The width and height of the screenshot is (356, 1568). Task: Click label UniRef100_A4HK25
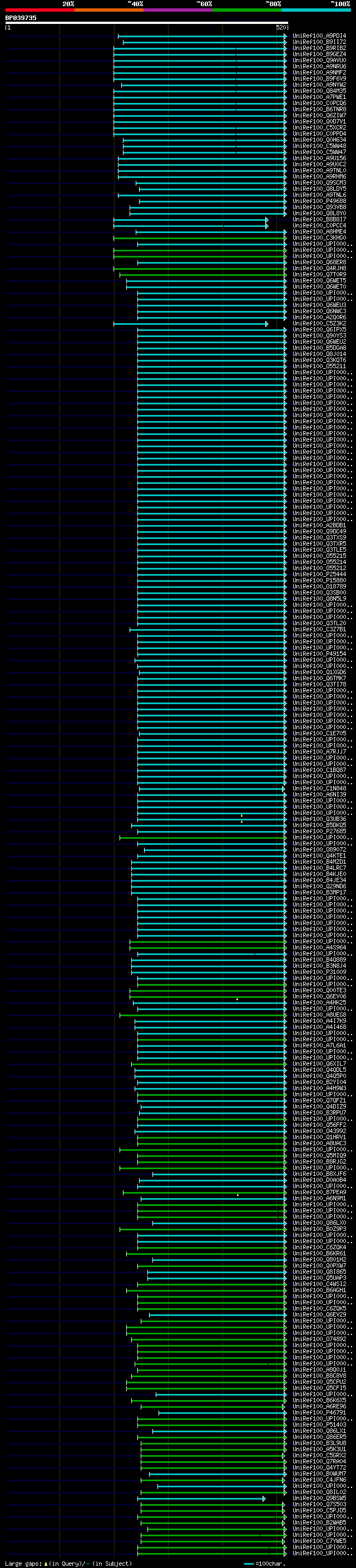pyautogui.click(x=319, y=1002)
